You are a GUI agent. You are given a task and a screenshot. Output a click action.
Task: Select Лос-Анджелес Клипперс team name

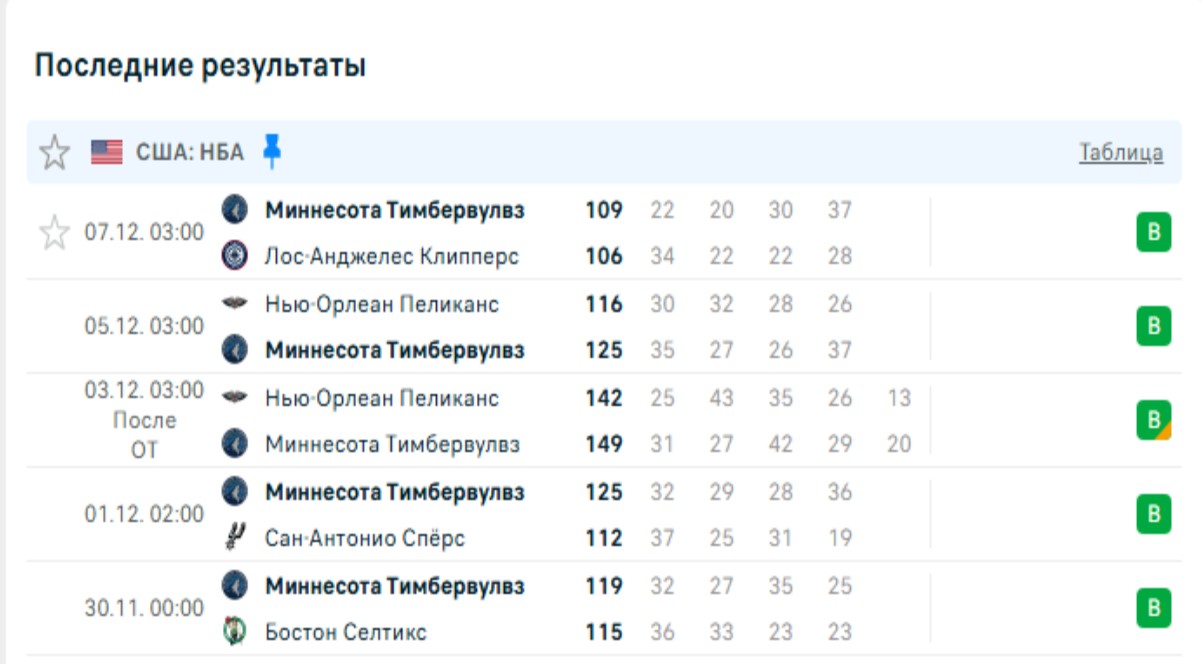pos(391,256)
